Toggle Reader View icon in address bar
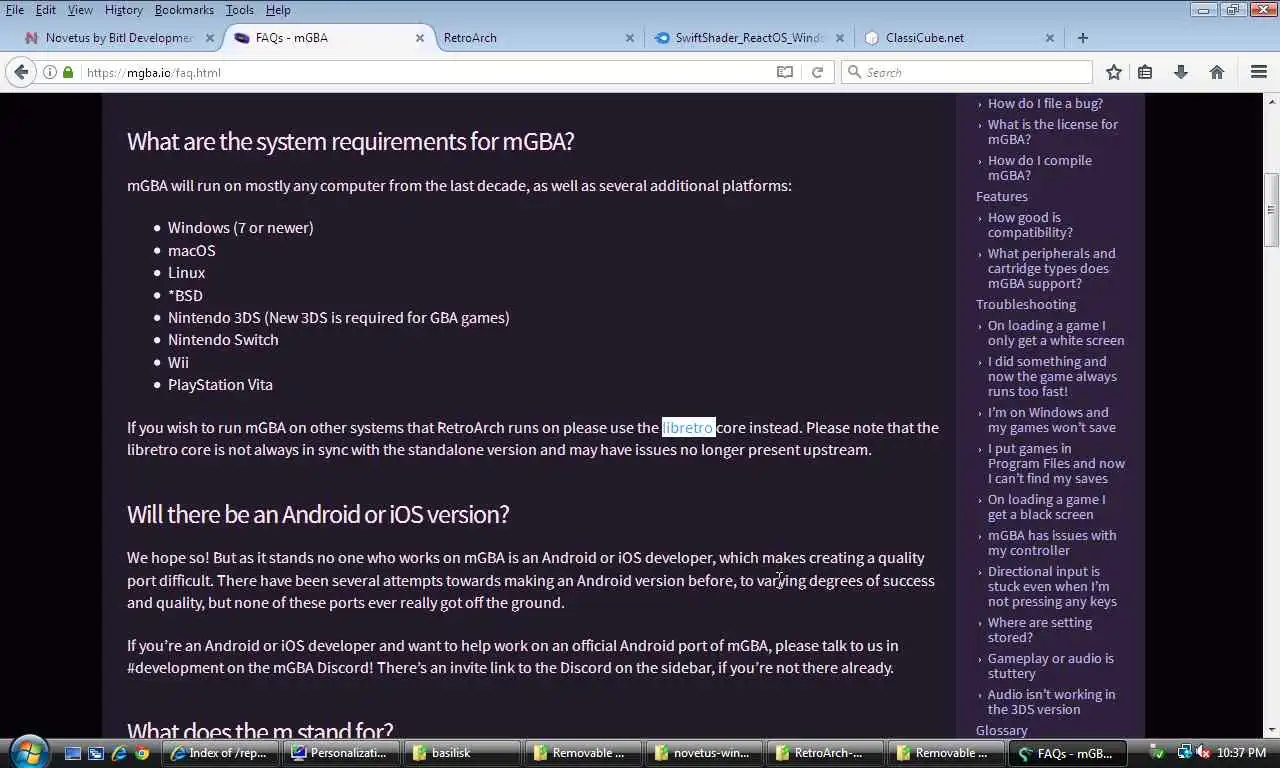Image resolution: width=1280 pixels, height=768 pixels. 785,72
